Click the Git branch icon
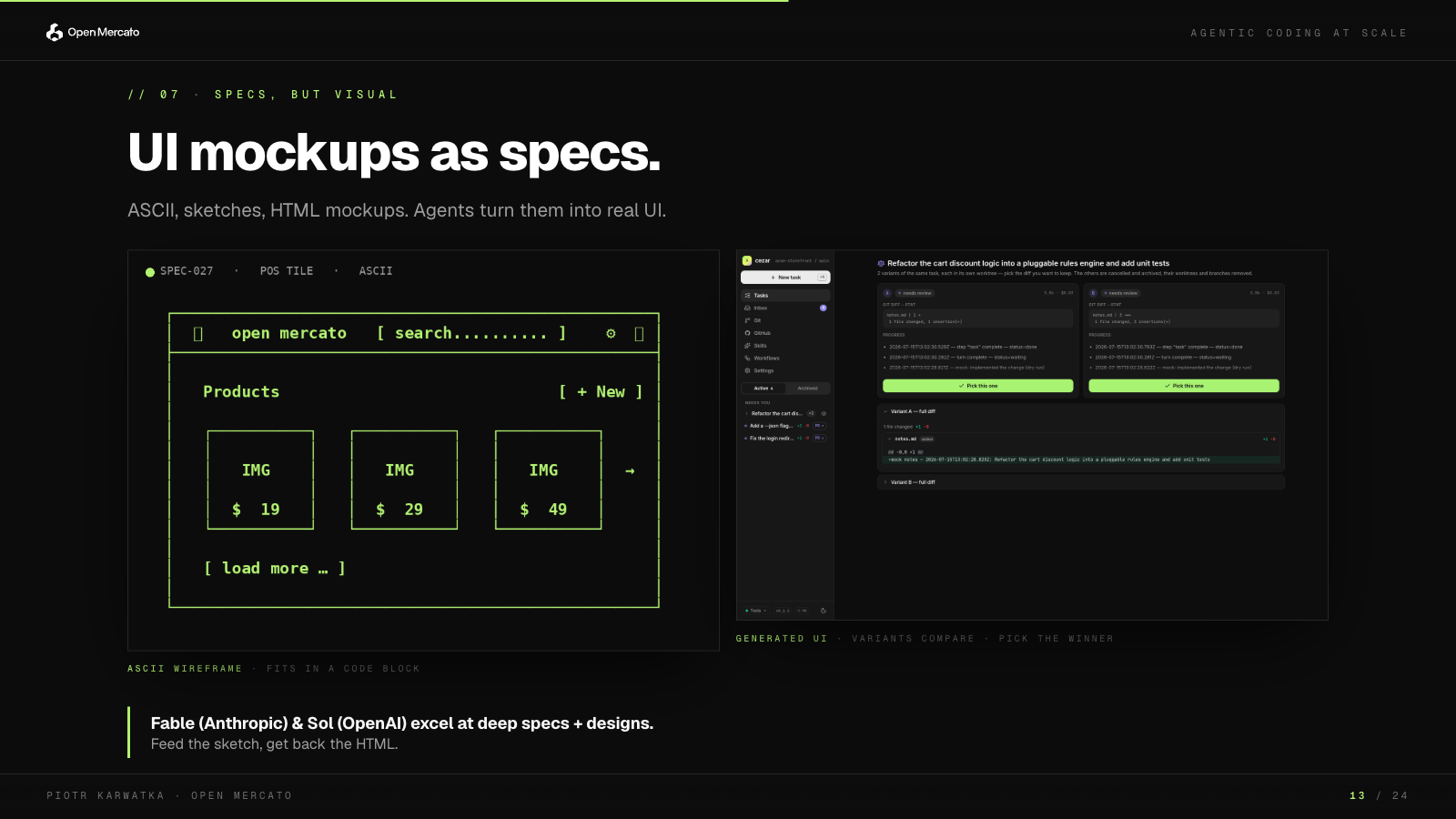1456x819 pixels. [x=747, y=320]
